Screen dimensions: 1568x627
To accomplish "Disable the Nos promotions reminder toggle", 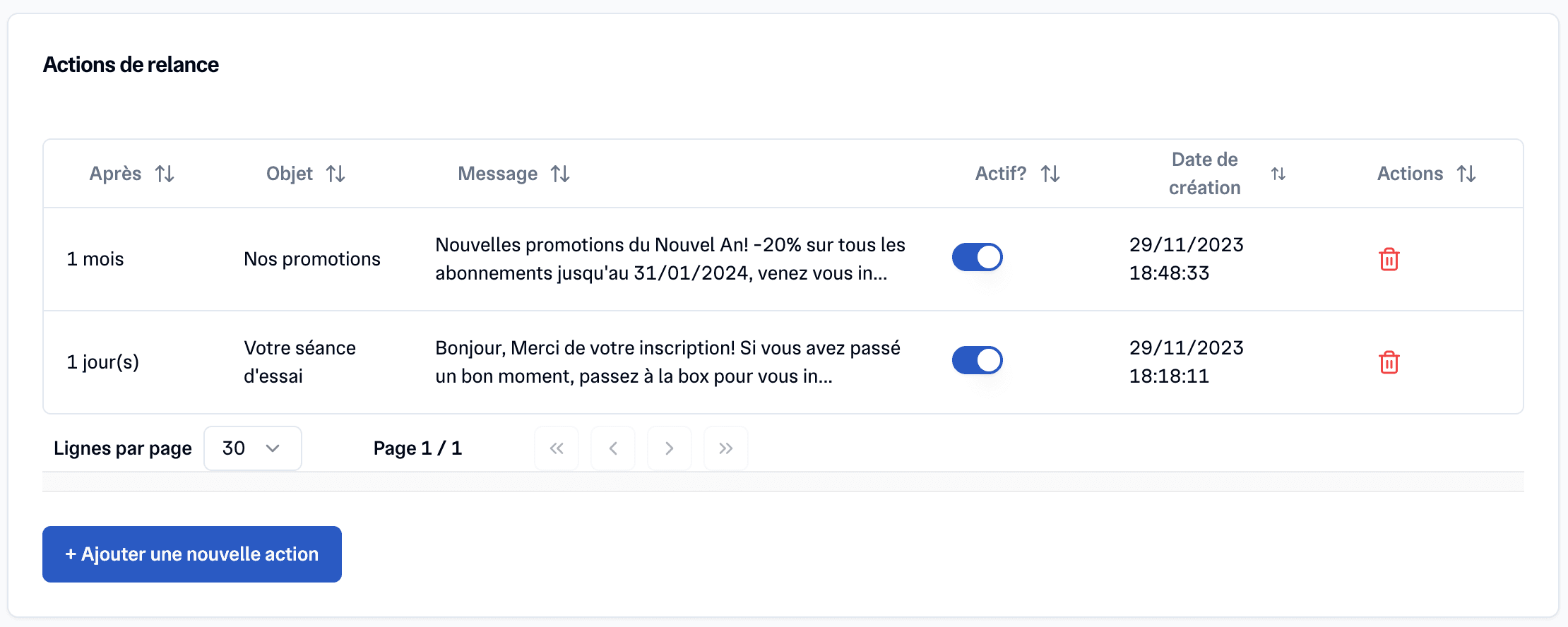I will pos(977,258).
